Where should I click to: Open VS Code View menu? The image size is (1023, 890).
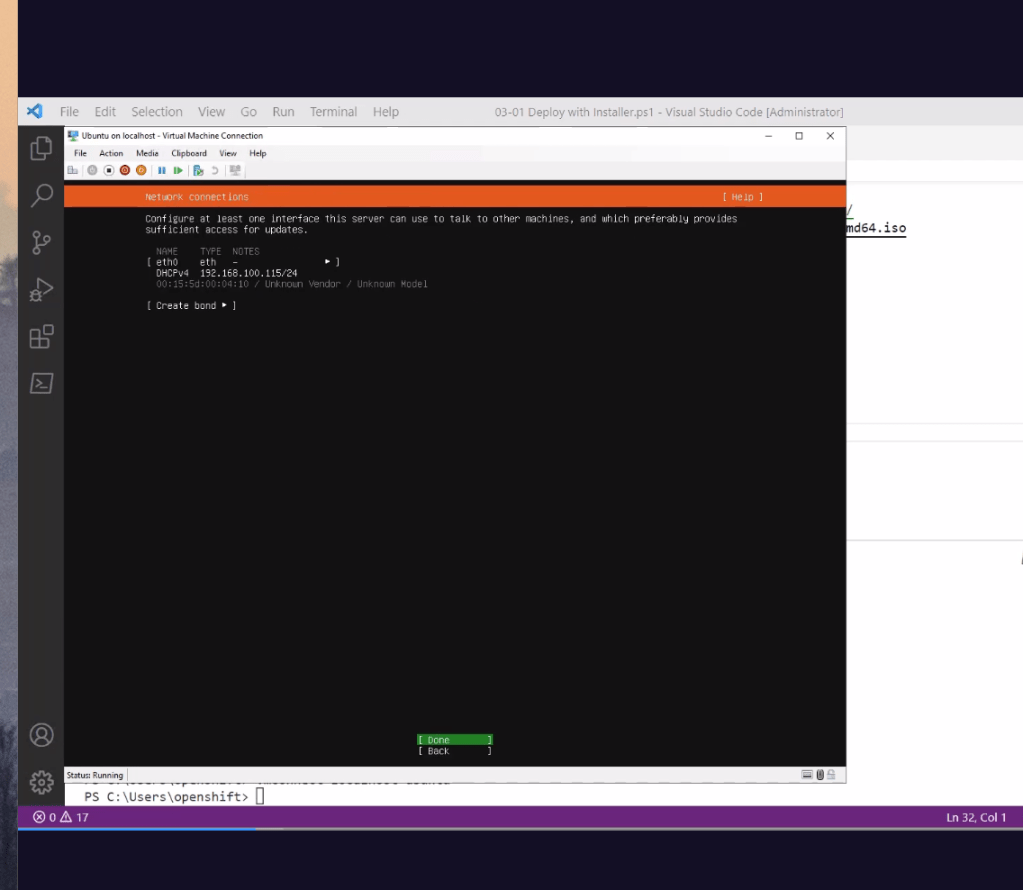[x=211, y=112]
